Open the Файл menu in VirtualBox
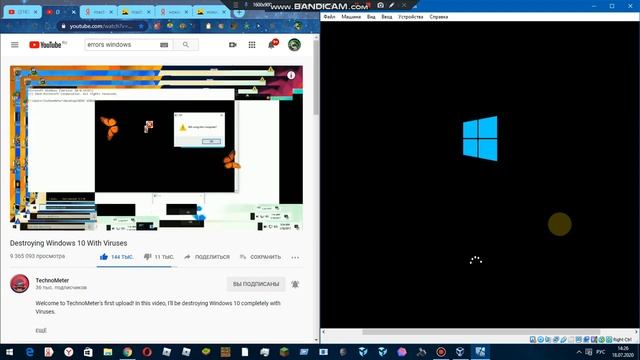The image size is (640, 360). click(x=329, y=17)
